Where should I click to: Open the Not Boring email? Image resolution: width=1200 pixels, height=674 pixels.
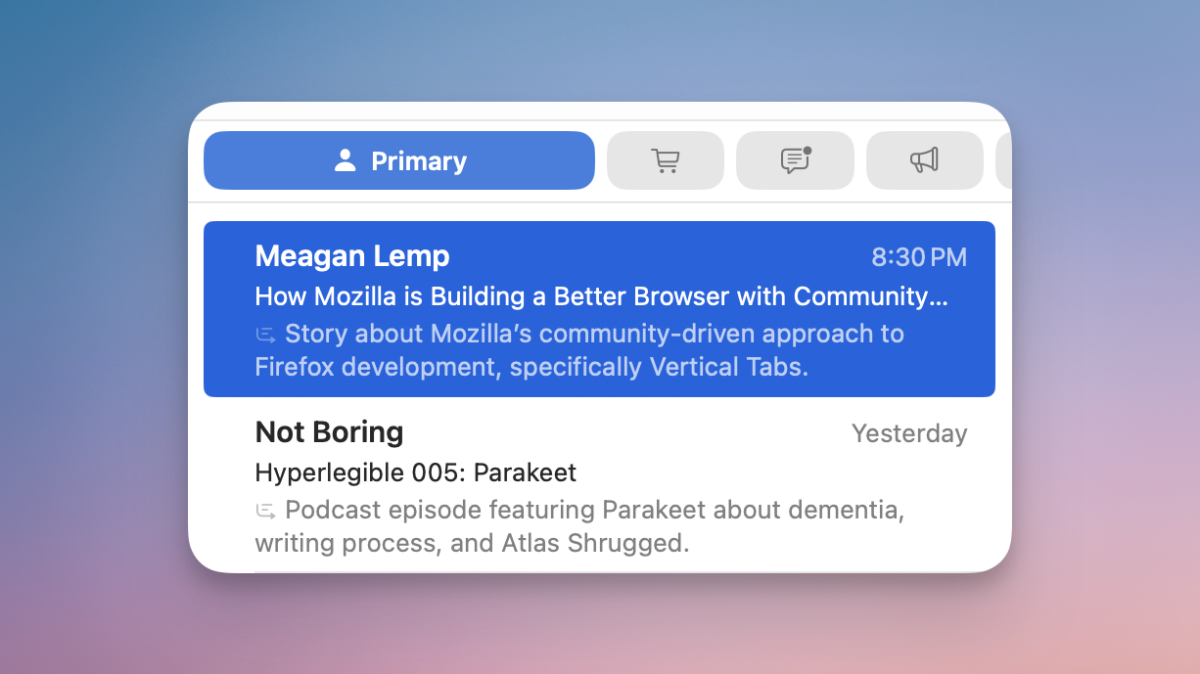tap(599, 486)
